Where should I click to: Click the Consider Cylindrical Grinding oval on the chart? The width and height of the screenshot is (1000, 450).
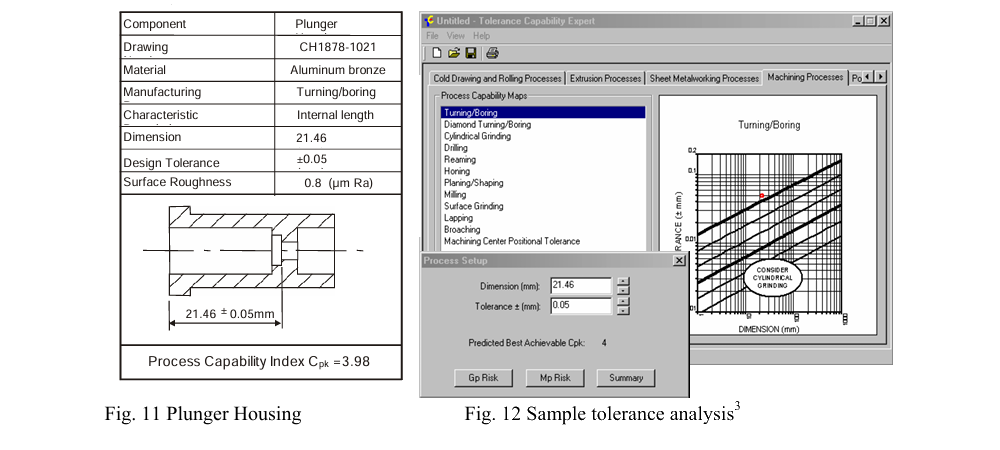pyautogui.click(x=772, y=279)
